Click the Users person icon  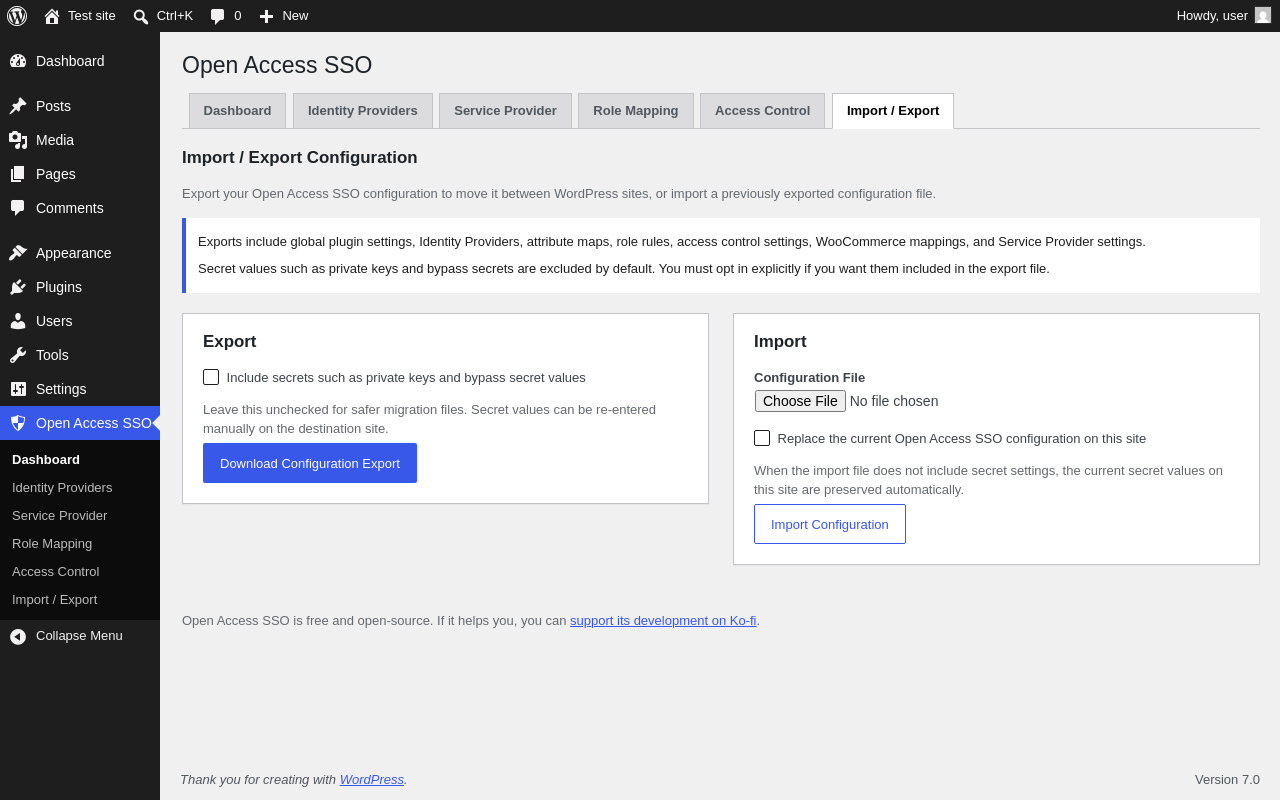click(x=18, y=321)
